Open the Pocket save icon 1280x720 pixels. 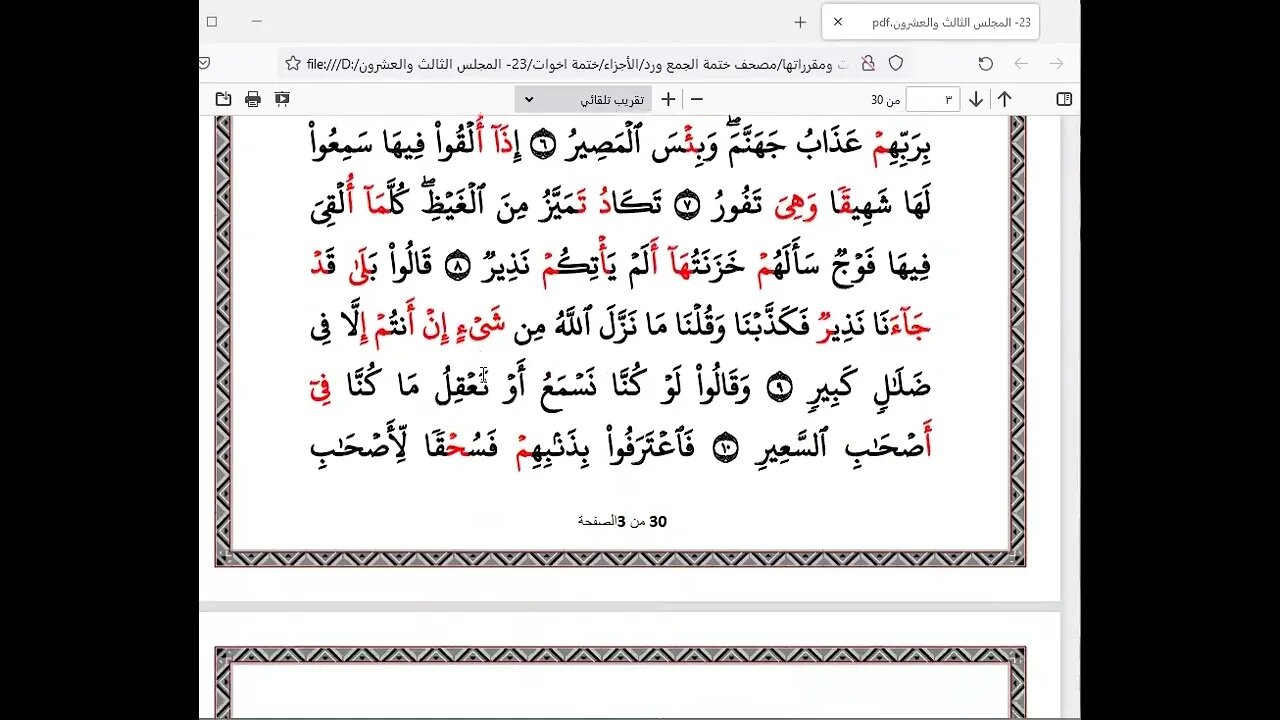pyautogui.click(x=205, y=64)
